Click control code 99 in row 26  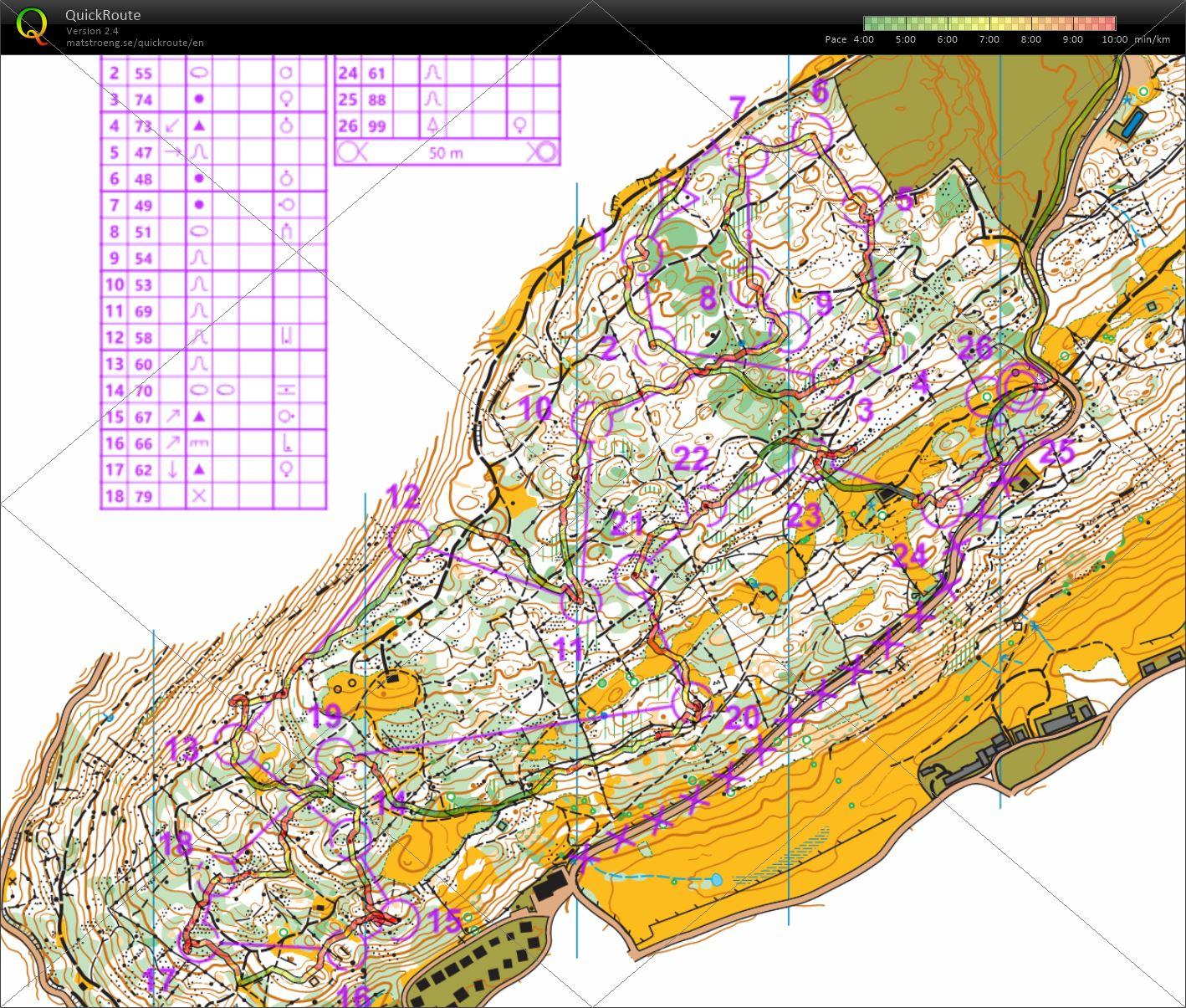click(x=377, y=125)
